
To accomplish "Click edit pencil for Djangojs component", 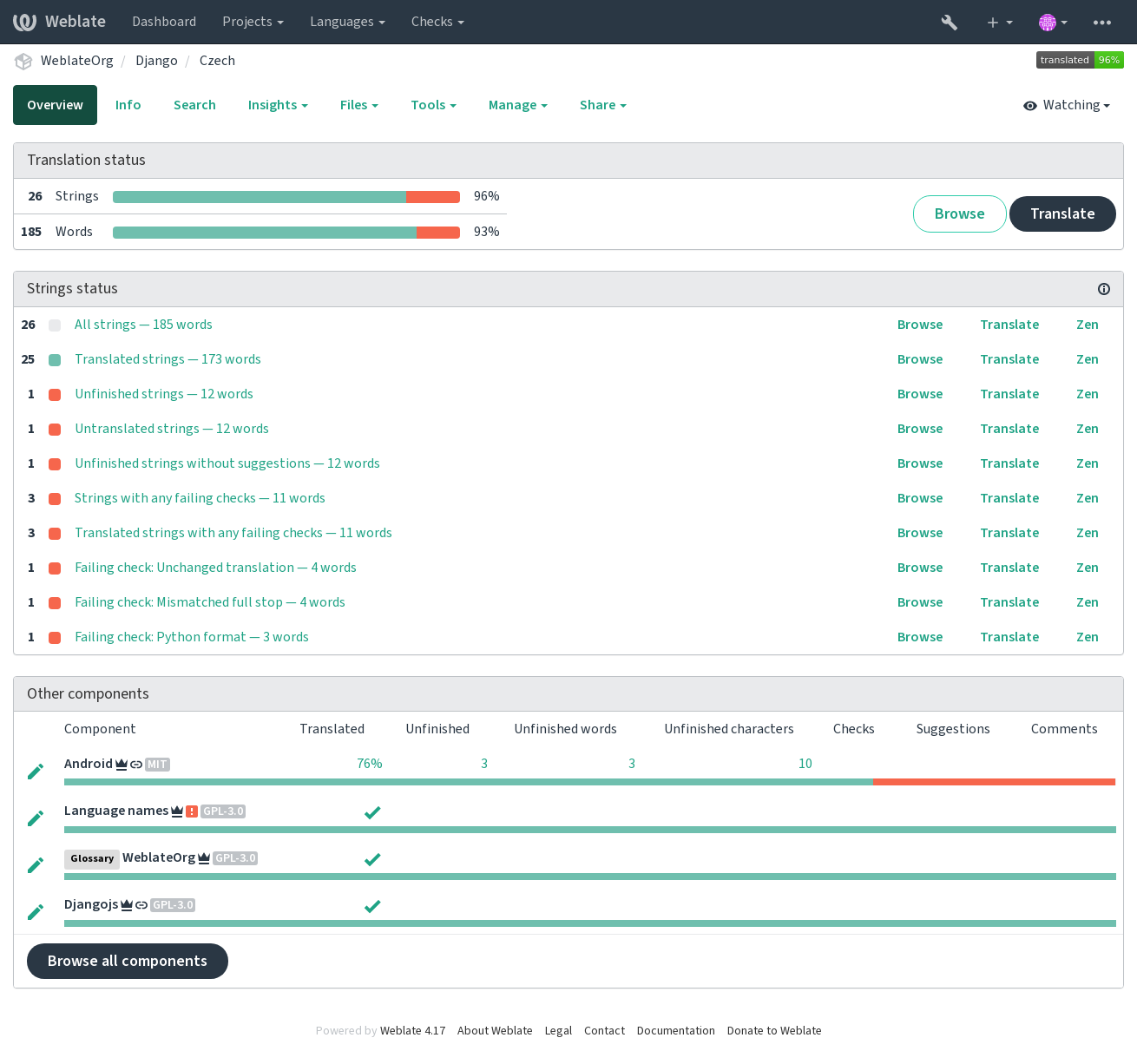I will 36,912.
